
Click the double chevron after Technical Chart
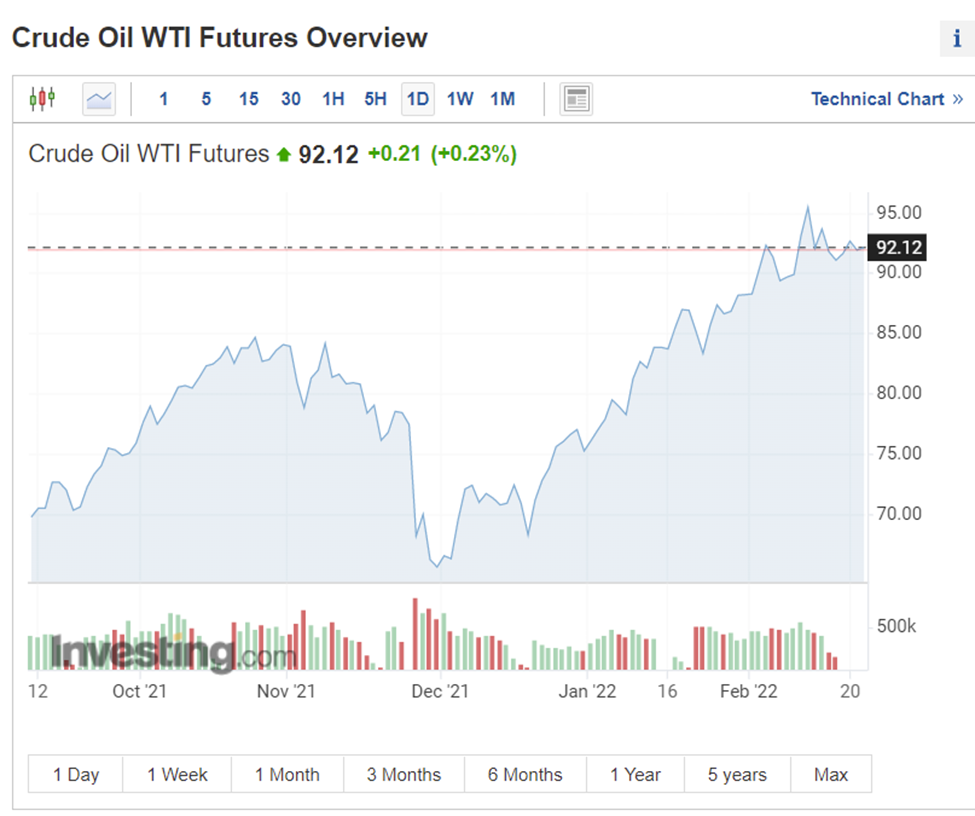pyautogui.click(x=957, y=98)
